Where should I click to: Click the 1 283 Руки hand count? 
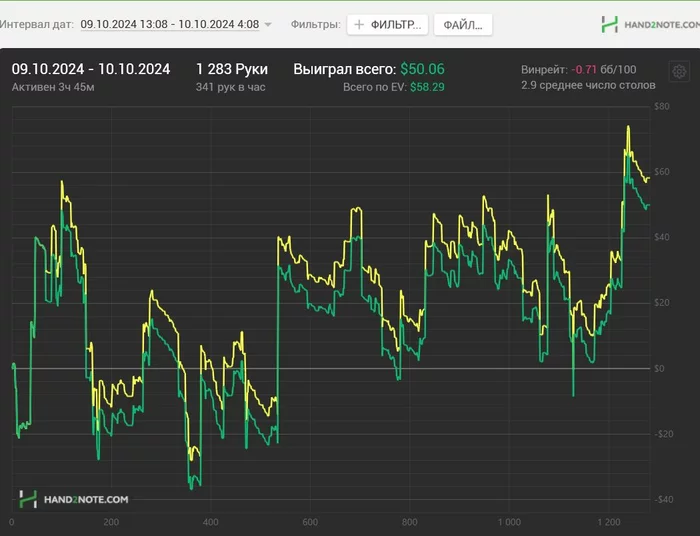click(232, 69)
